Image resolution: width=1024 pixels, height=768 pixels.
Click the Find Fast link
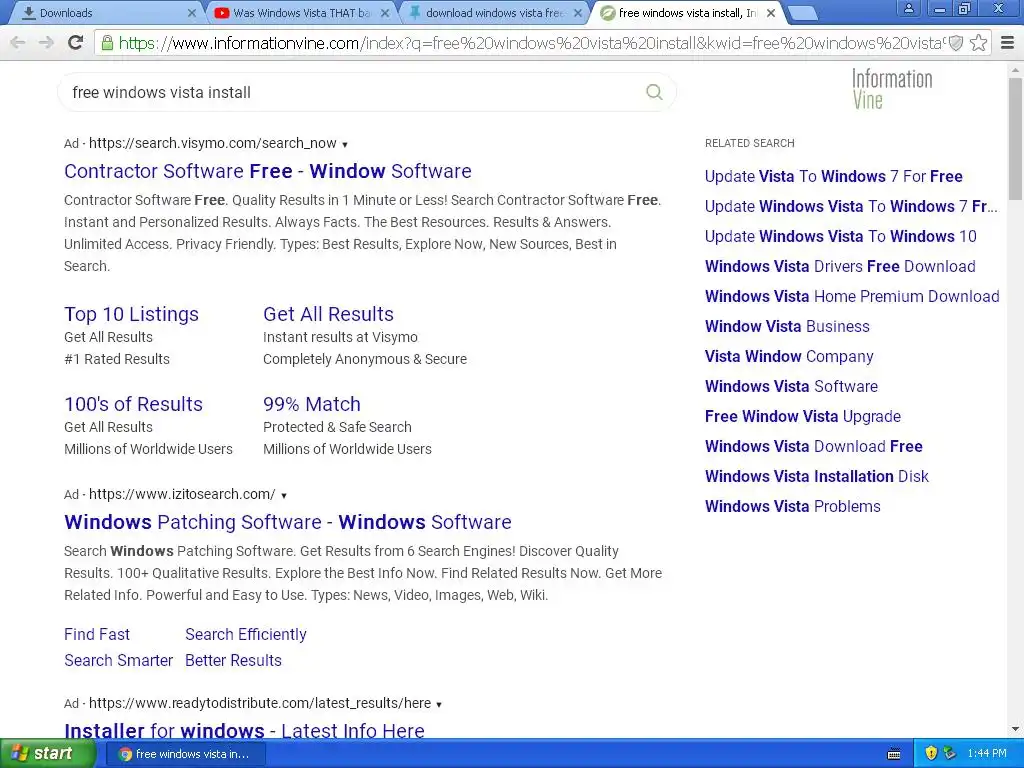(x=97, y=634)
